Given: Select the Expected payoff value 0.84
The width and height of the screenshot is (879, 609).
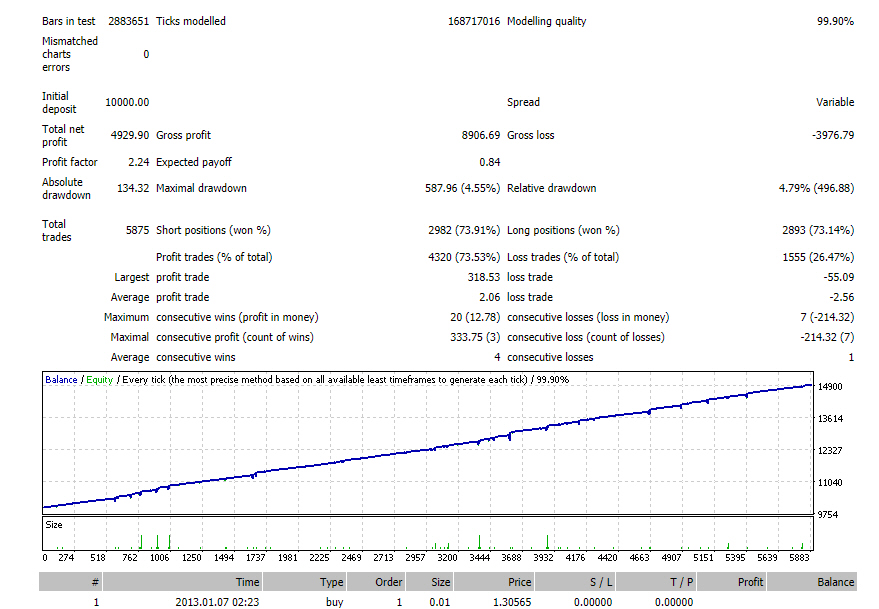Looking at the screenshot, I should (489, 162).
